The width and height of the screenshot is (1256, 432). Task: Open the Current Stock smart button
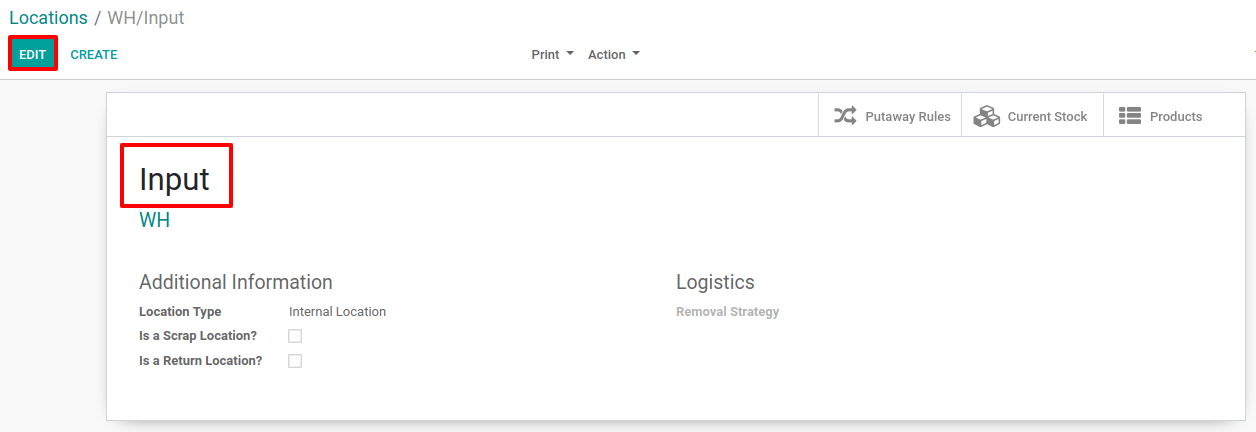[1032, 116]
